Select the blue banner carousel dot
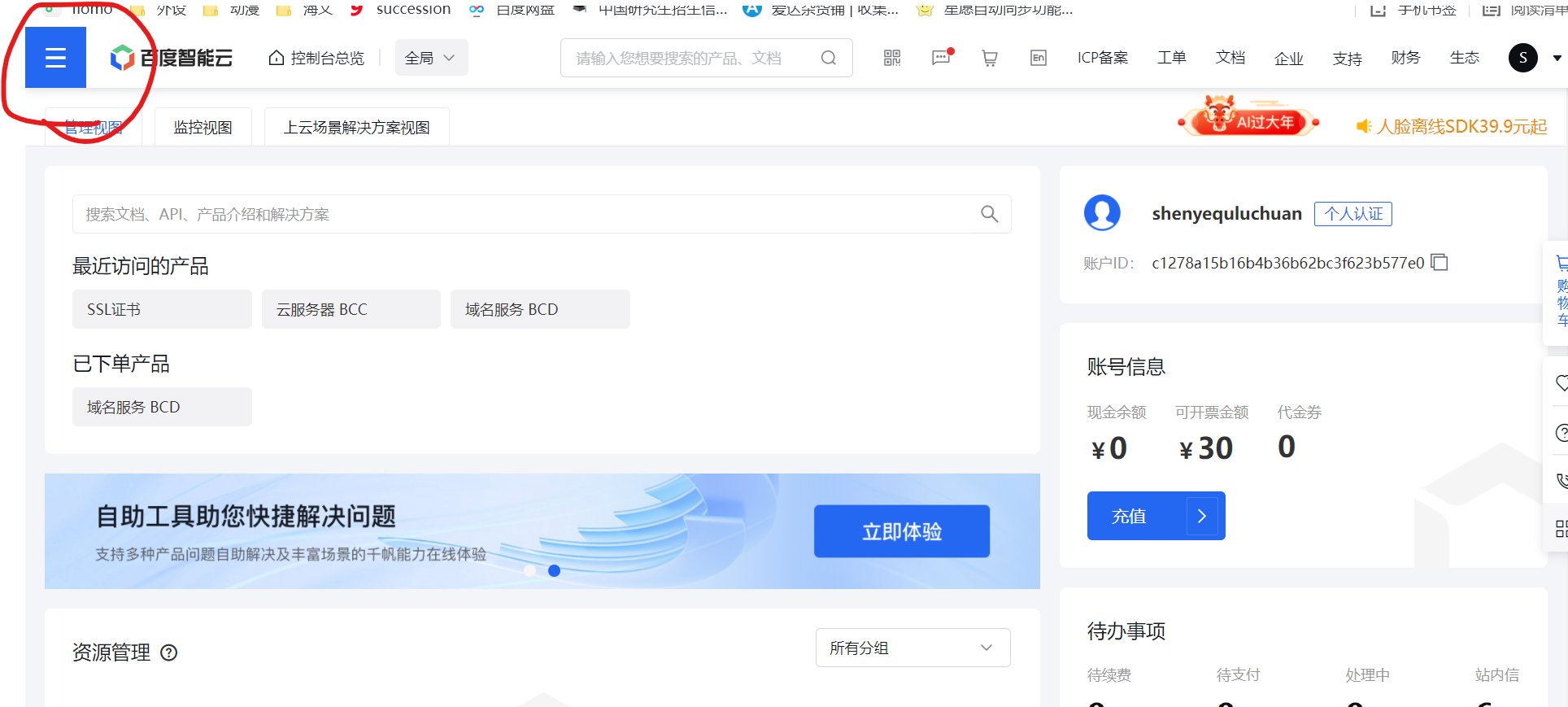This screenshot has width=1568, height=707. pos(555,571)
